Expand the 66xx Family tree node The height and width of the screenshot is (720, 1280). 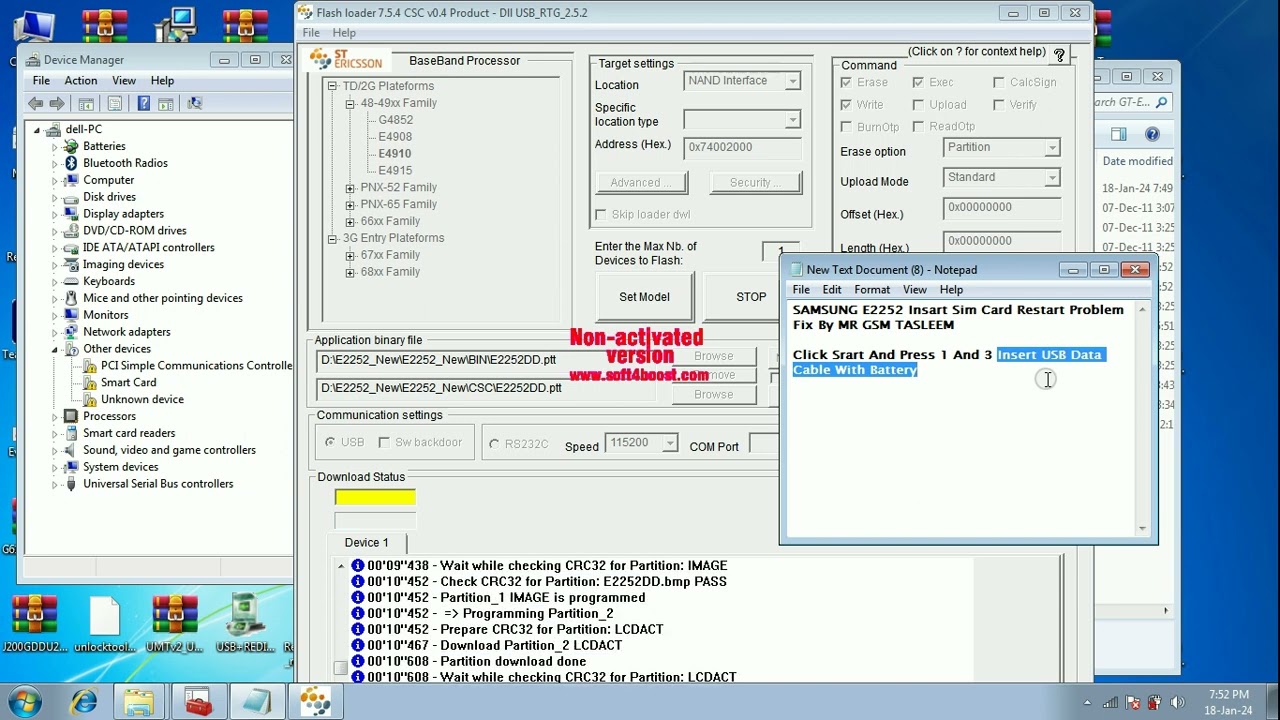tap(350, 222)
